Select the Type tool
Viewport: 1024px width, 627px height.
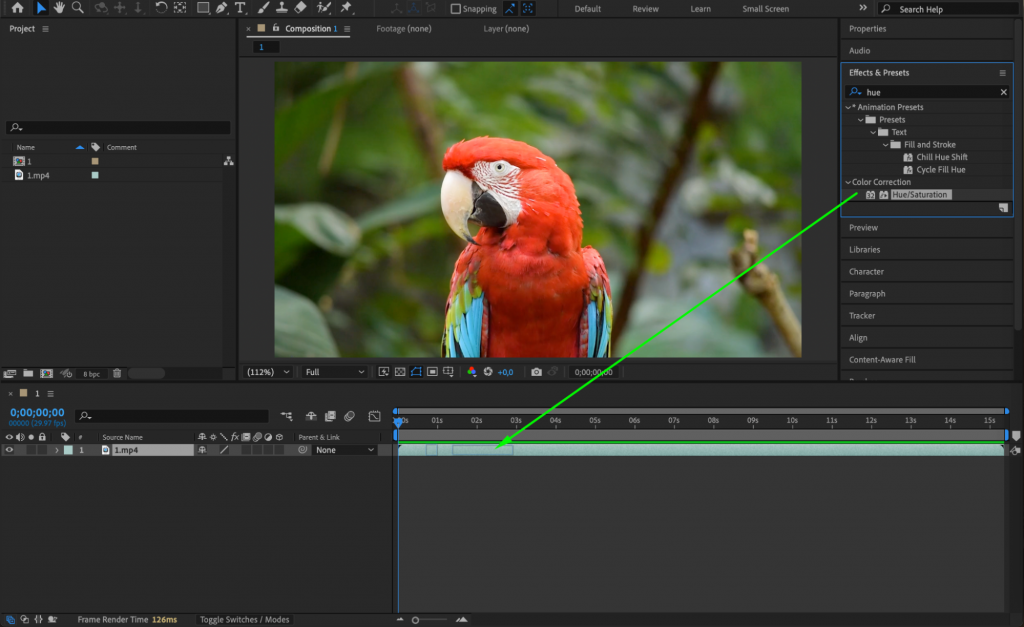coord(241,8)
